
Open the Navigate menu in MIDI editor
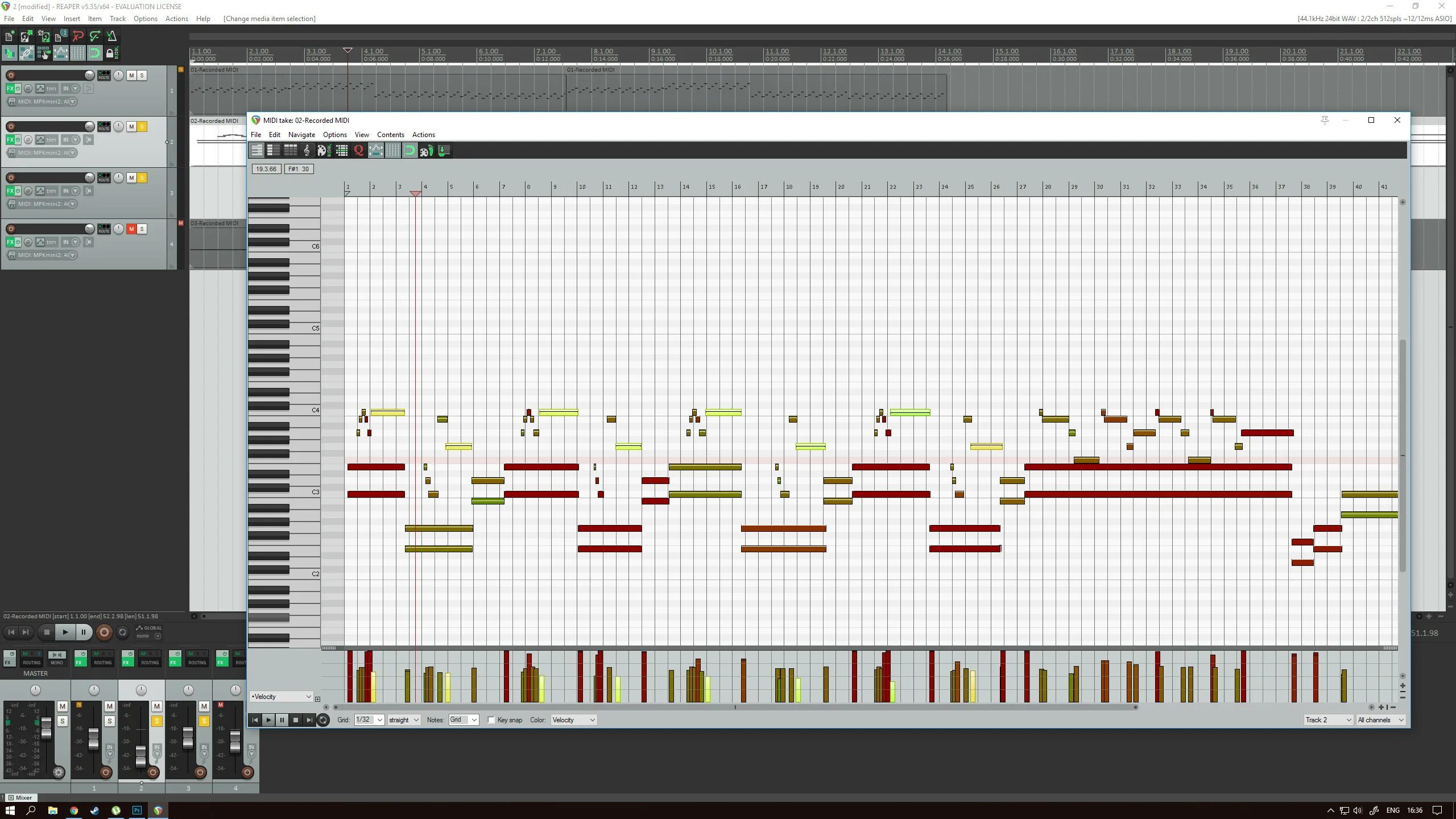[301, 135]
